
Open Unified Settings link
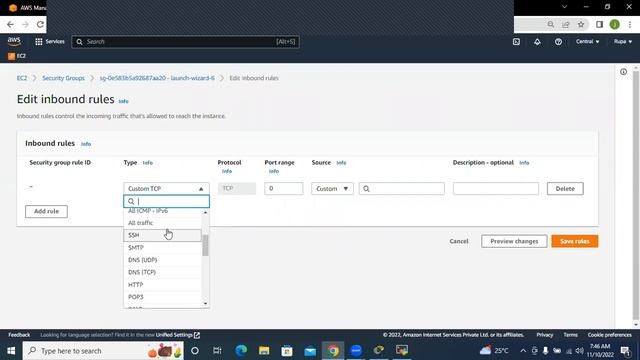click(178, 335)
